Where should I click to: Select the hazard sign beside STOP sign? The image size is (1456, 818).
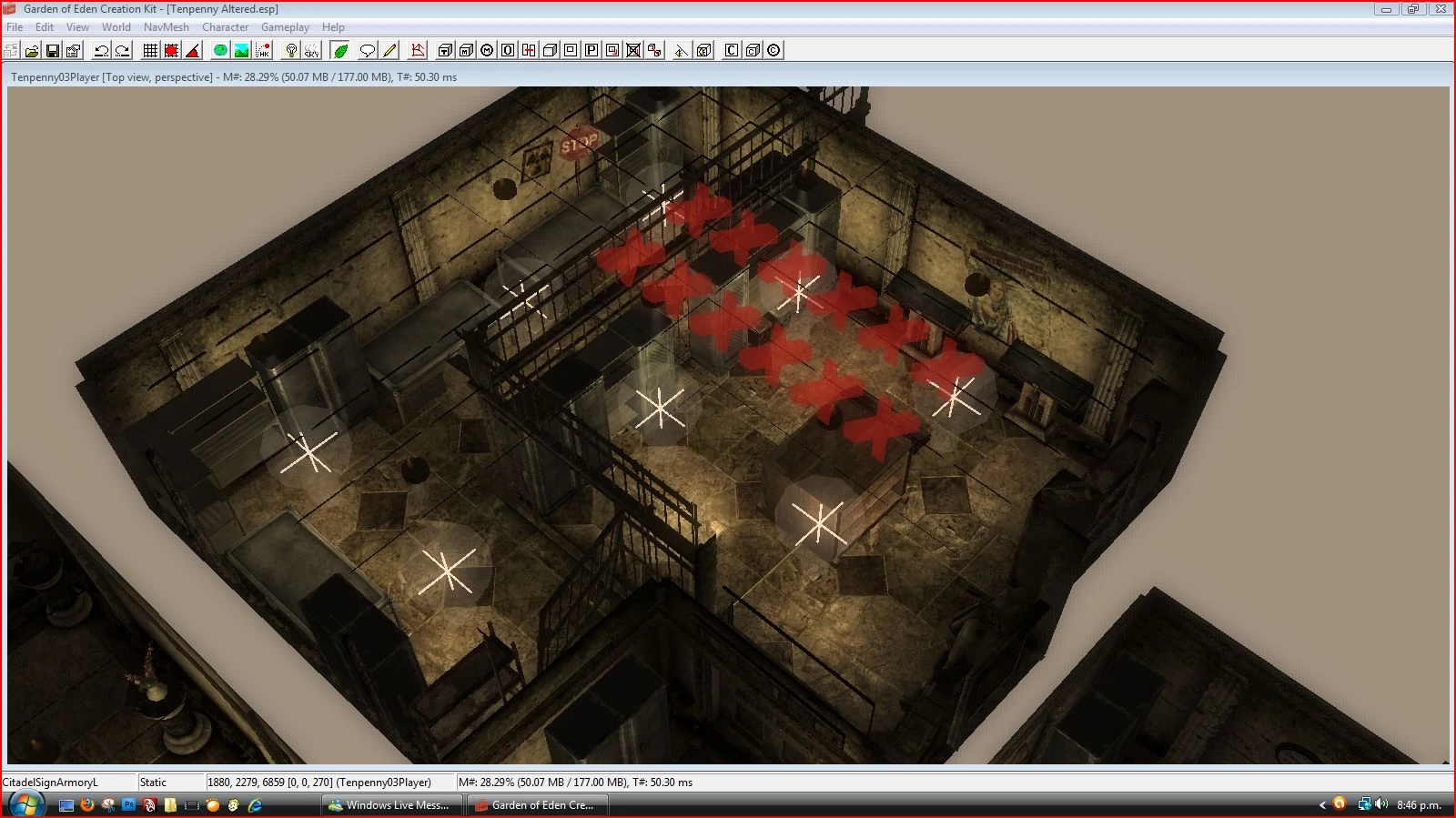(x=537, y=159)
